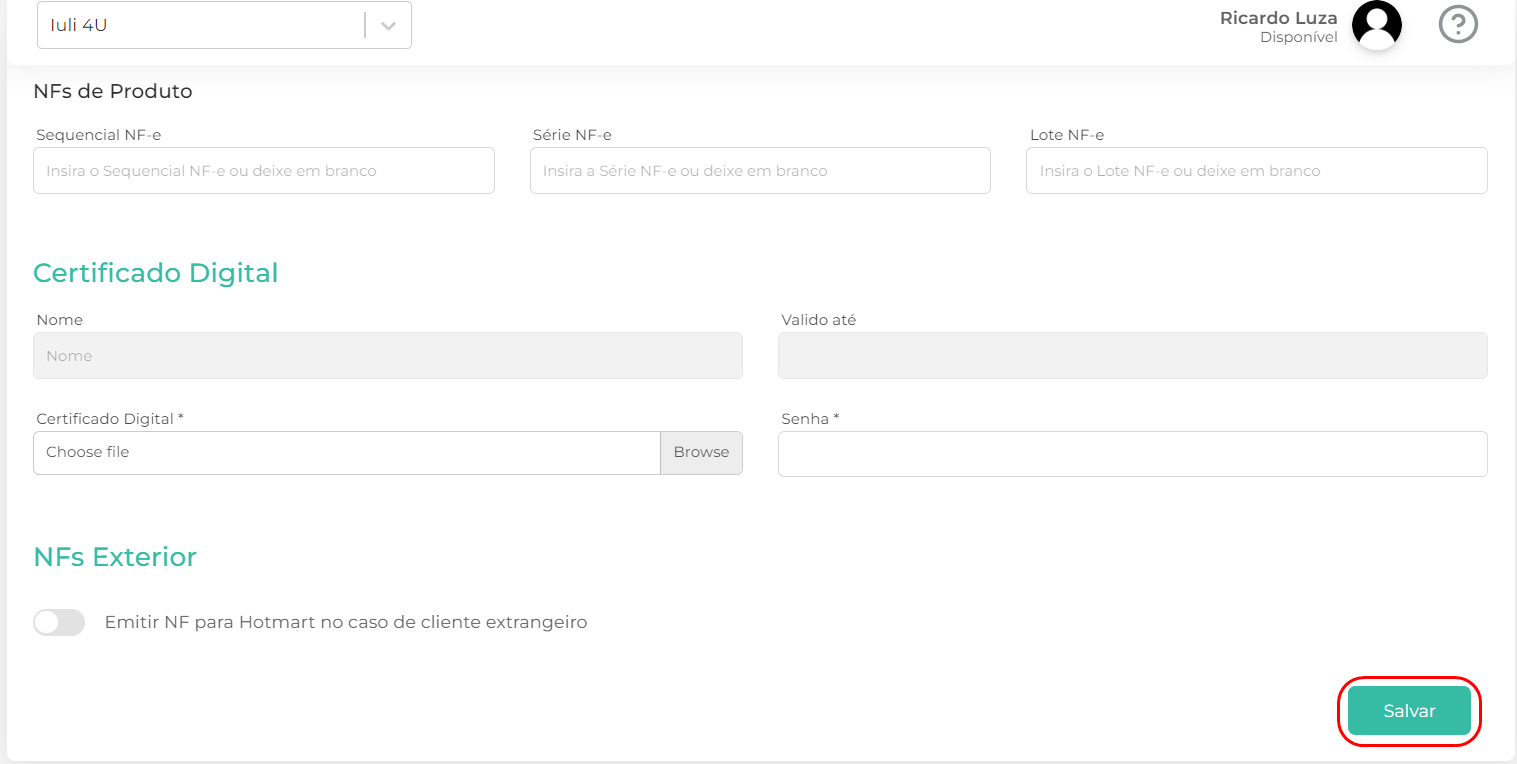Click the Browse file button
The image size is (1517, 764).
pos(701,452)
